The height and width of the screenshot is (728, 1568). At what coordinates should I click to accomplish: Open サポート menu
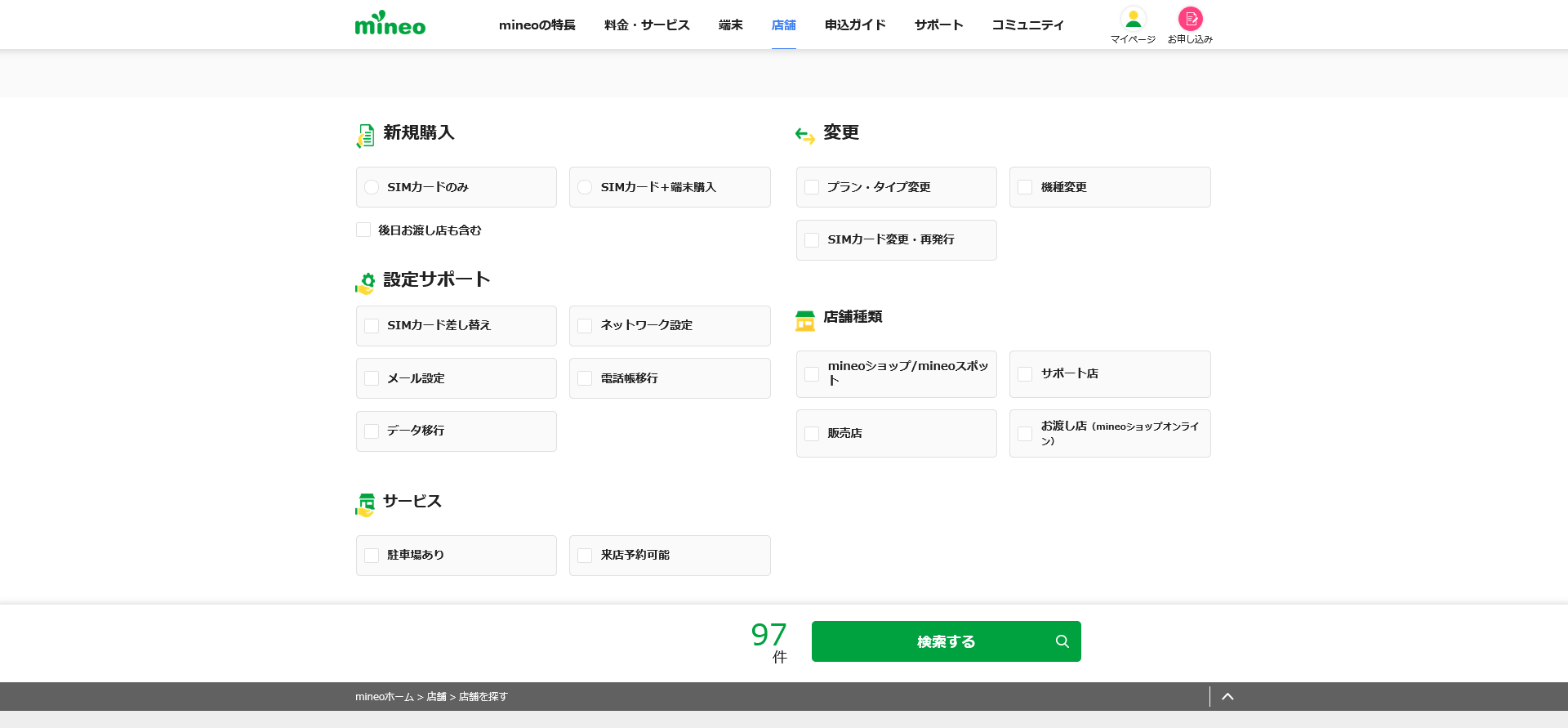tap(939, 25)
